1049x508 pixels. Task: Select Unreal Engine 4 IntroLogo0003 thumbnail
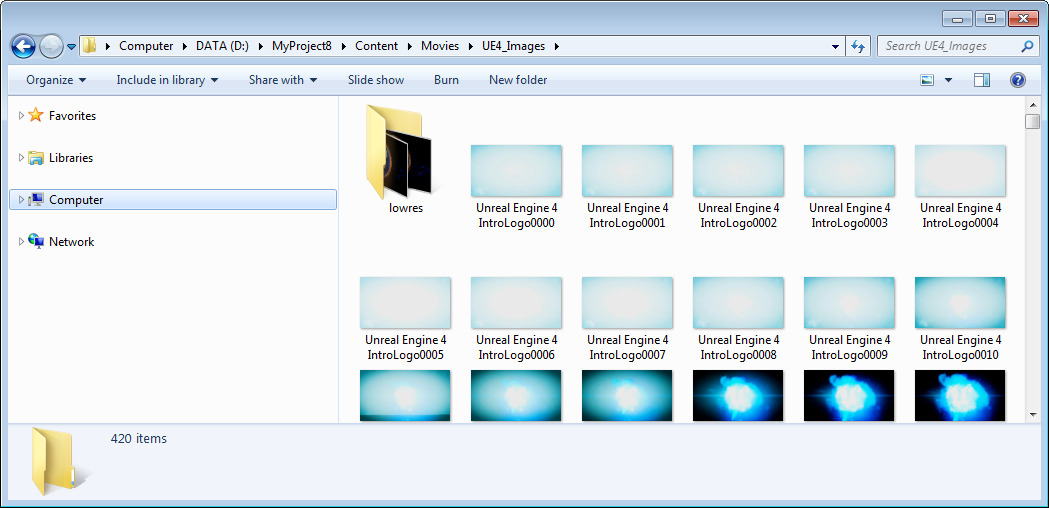(x=848, y=171)
